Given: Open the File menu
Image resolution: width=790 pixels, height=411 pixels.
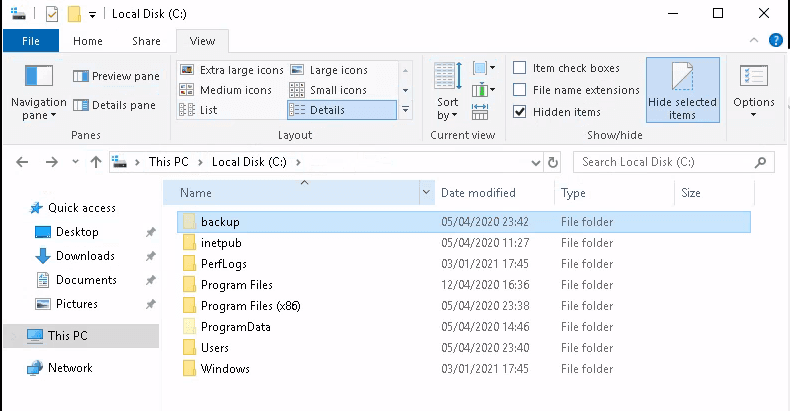Looking at the screenshot, I should pyautogui.click(x=31, y=41).
